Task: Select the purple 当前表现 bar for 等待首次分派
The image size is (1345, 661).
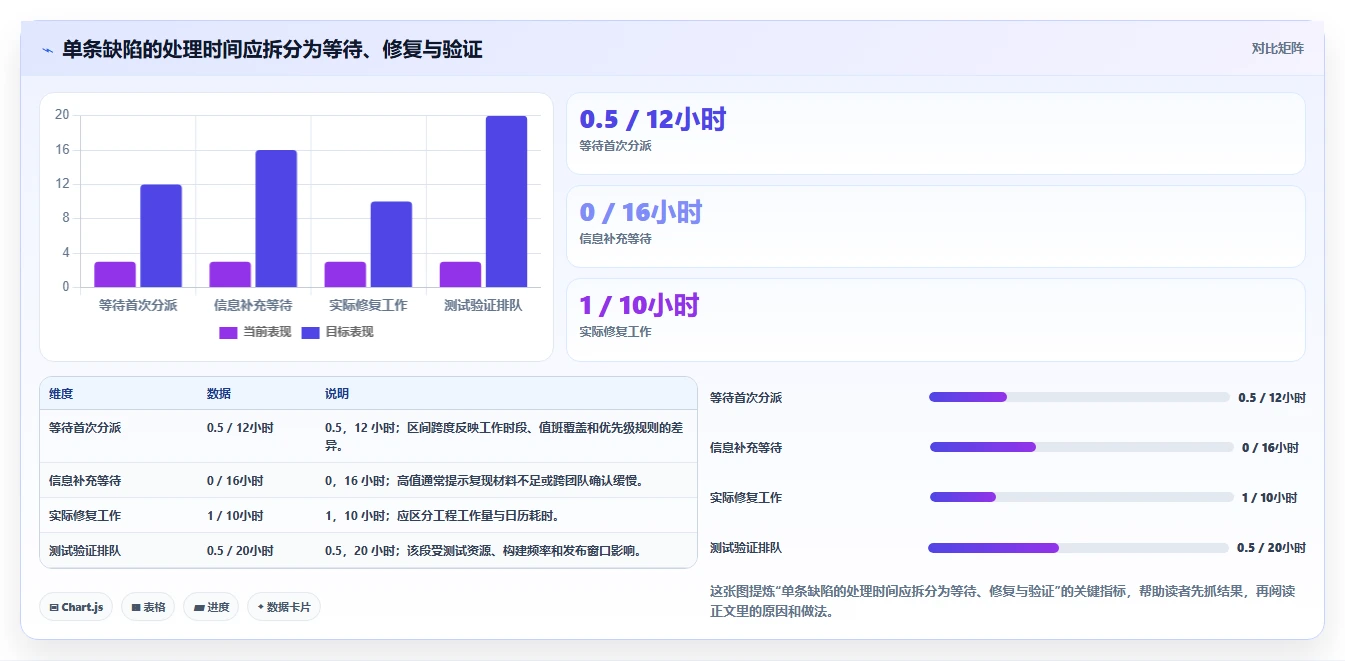Action: pyautogui.click(x=115, y=274)
